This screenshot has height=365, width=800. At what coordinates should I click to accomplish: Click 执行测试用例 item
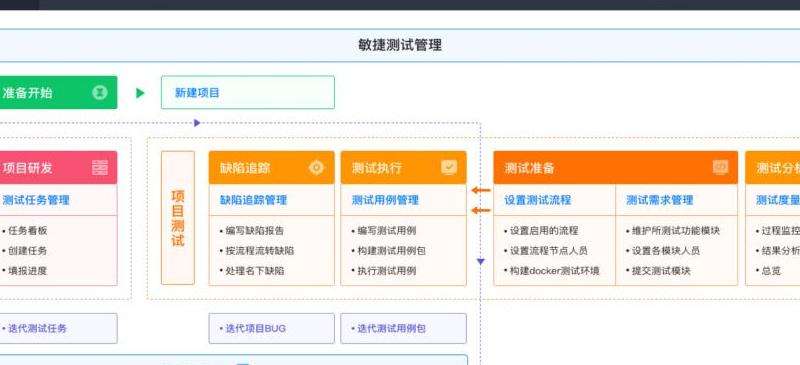(387, 271)
